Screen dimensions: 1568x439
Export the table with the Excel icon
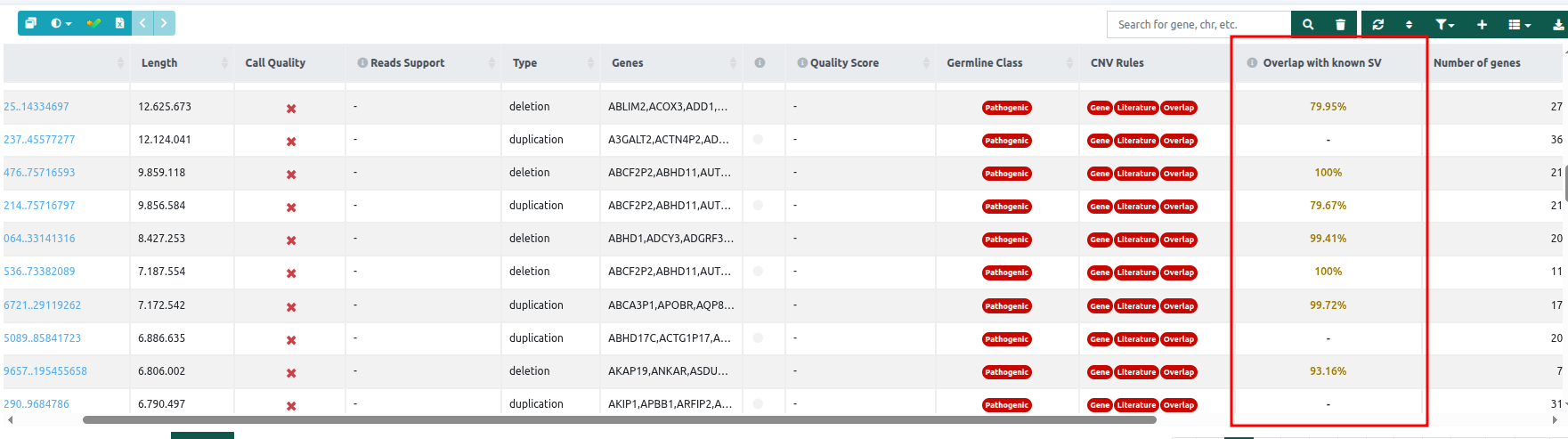coord(119,23)
